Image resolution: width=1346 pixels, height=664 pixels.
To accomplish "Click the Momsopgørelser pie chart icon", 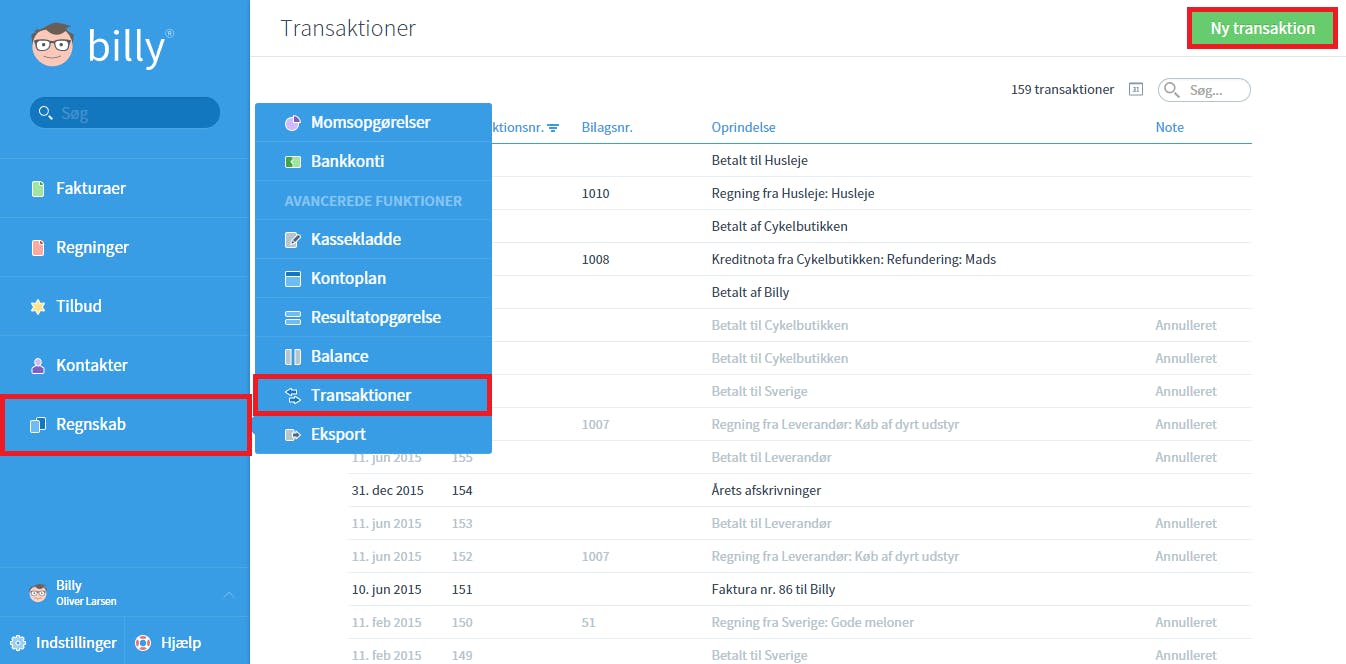I will pos(293,123).
